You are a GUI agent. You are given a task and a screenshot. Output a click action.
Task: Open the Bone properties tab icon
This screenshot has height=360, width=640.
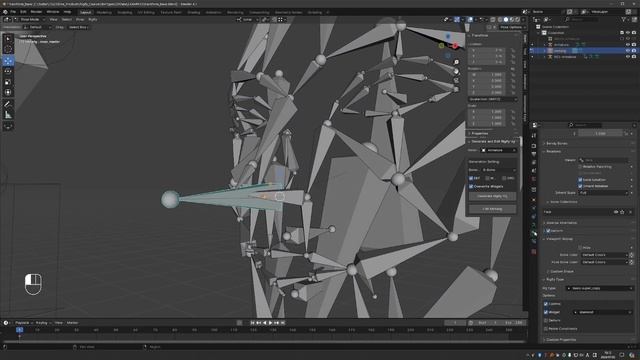click(534, 233)
